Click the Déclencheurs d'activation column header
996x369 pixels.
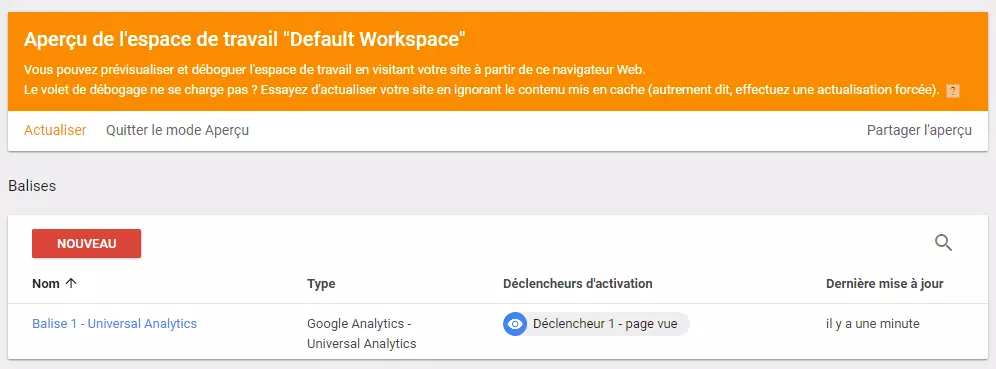pos(577,284)
